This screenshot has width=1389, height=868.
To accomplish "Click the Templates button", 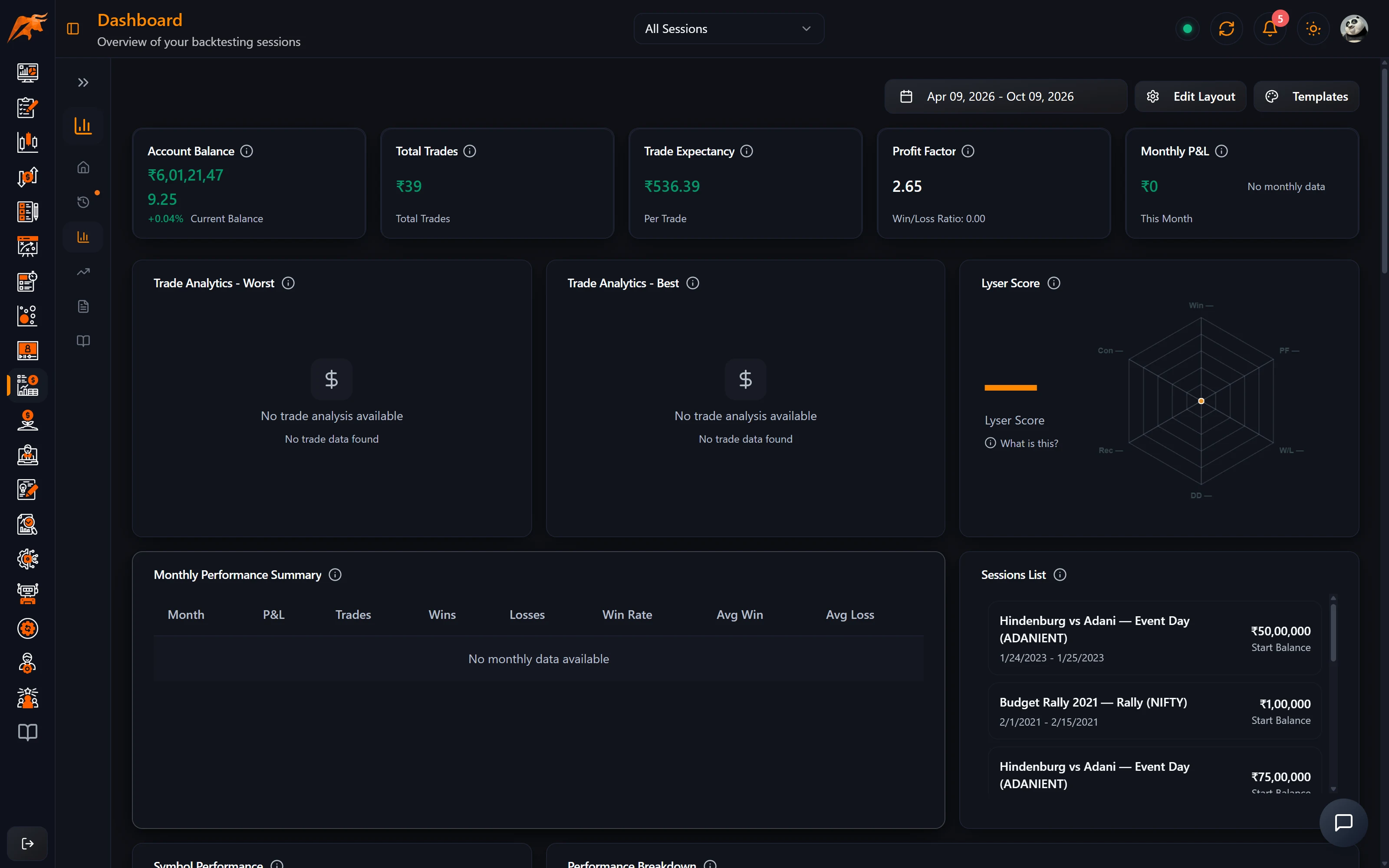I will coord(1307,96).
